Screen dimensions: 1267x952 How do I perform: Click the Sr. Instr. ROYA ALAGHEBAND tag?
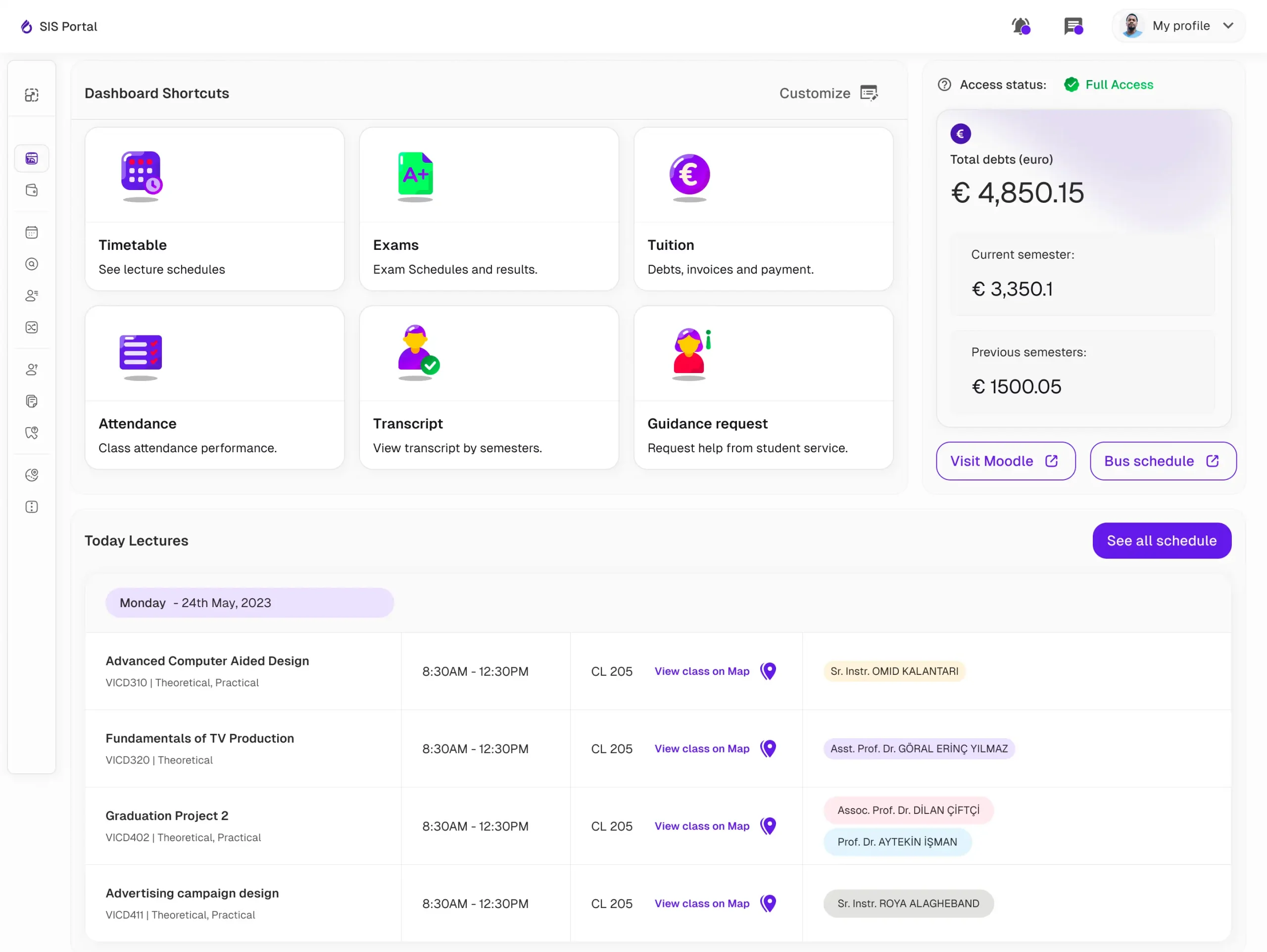(909, 904)
